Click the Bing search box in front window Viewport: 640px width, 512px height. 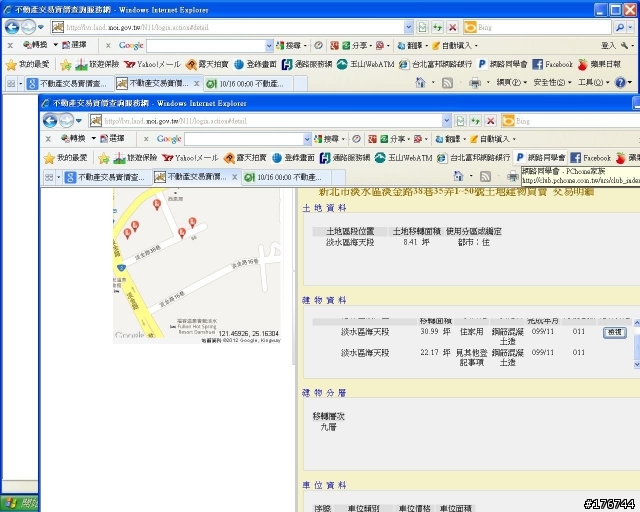coord(570,121)
